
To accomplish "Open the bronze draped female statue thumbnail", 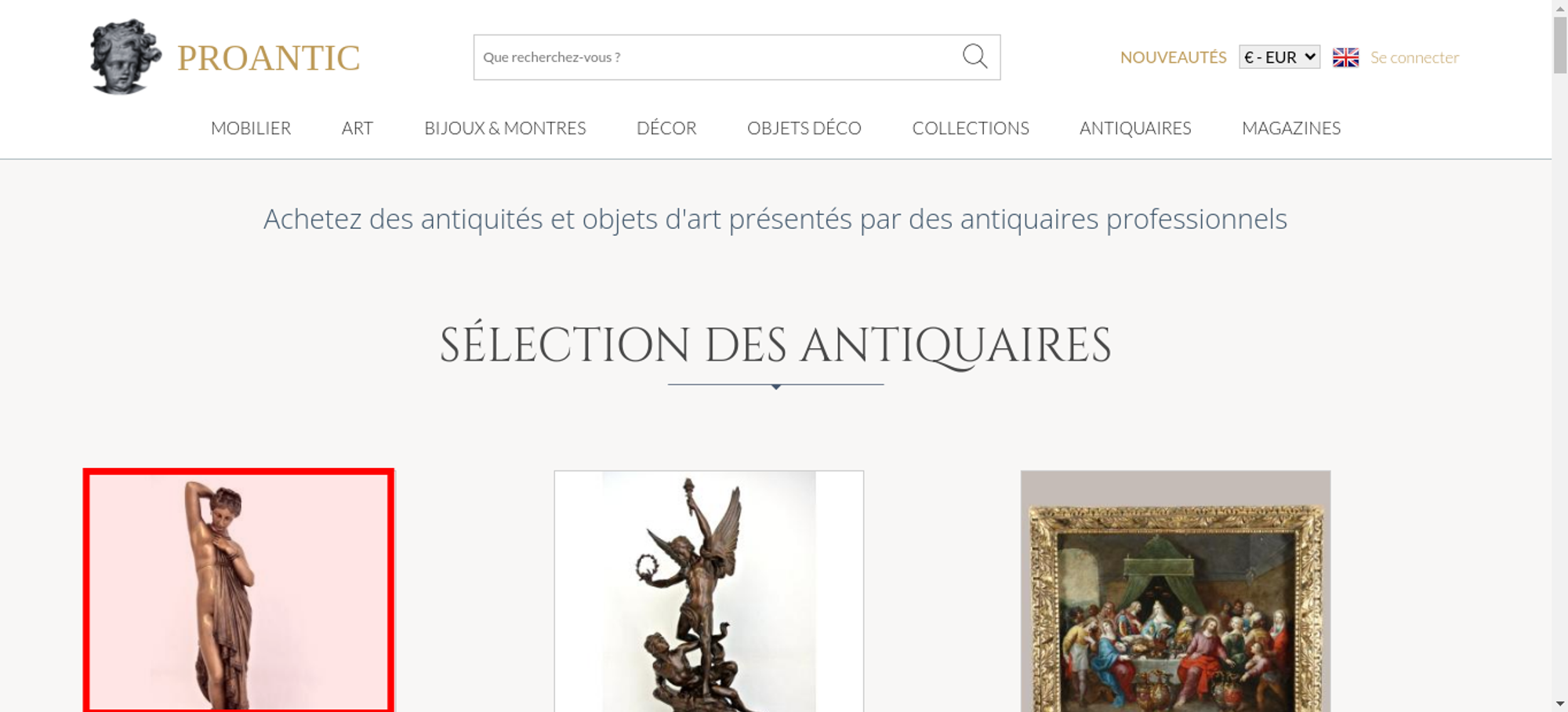I will tap(238, 590).
